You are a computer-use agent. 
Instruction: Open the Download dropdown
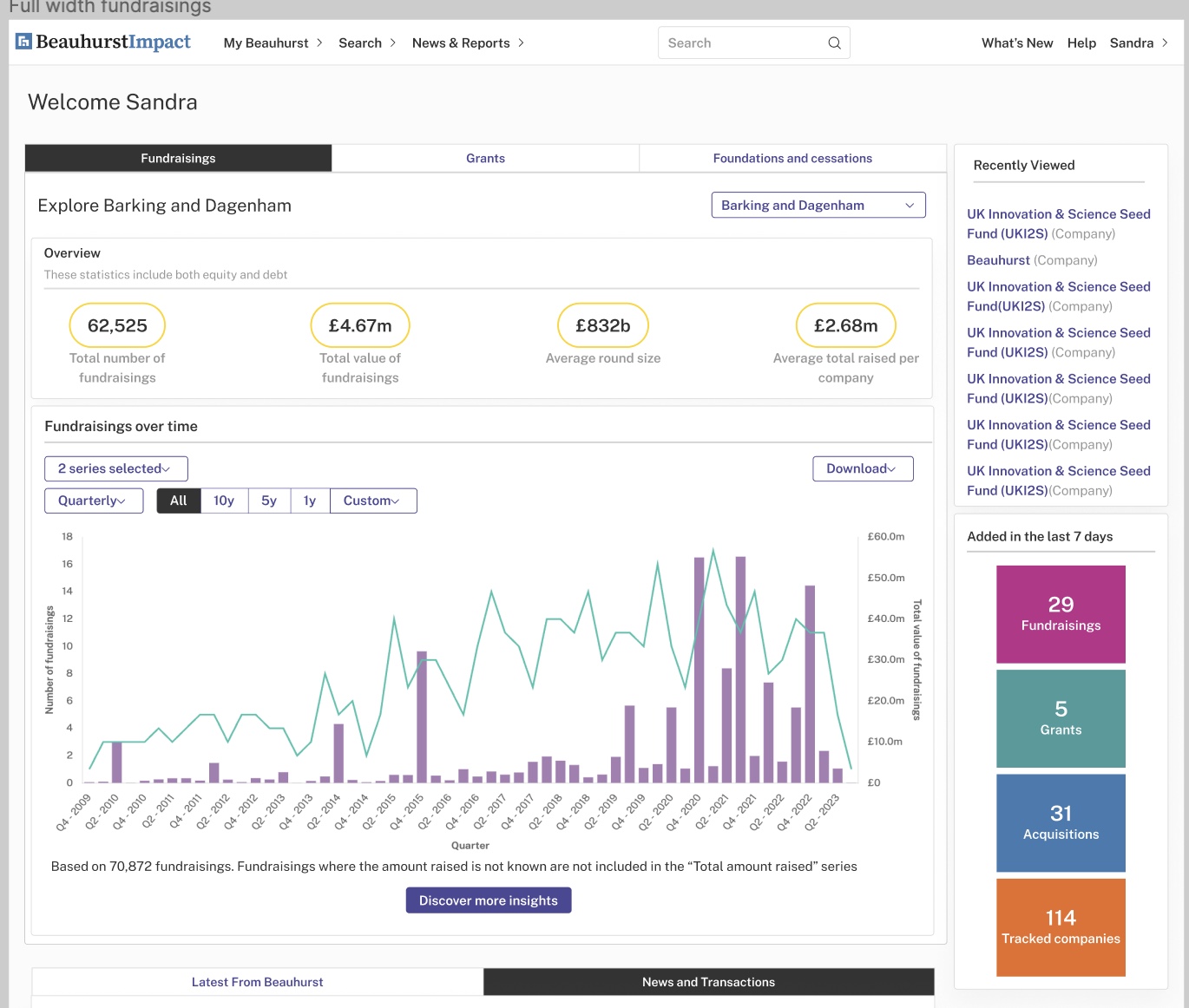863,468
